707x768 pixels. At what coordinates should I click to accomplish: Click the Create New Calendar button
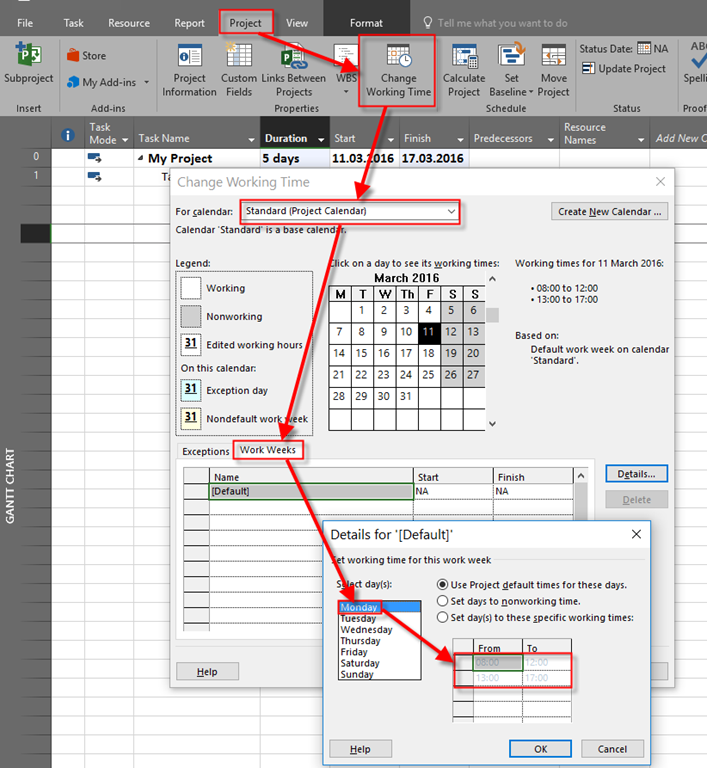click(609, 212)
